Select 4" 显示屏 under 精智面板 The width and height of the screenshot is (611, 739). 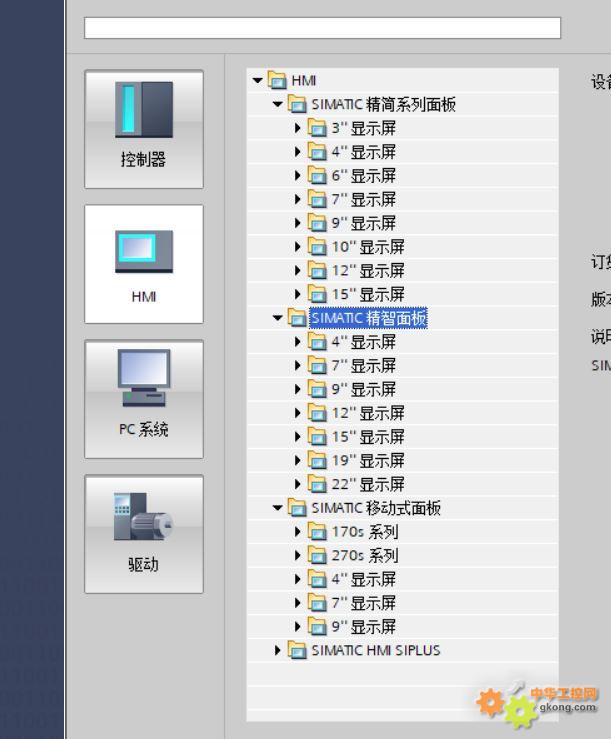click(x=363, y=342)
